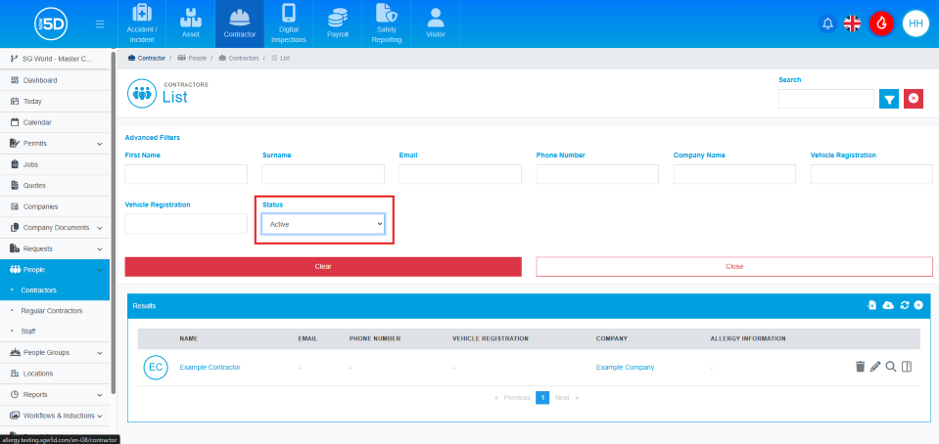The width and height of the screenshot is (939, 444).
Task: Open notifications bell
Action: [828, 24]
